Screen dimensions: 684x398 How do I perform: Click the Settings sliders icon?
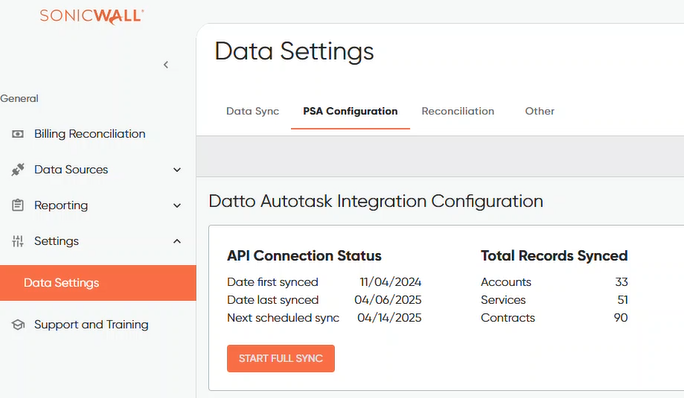click(x=18, y=241)
